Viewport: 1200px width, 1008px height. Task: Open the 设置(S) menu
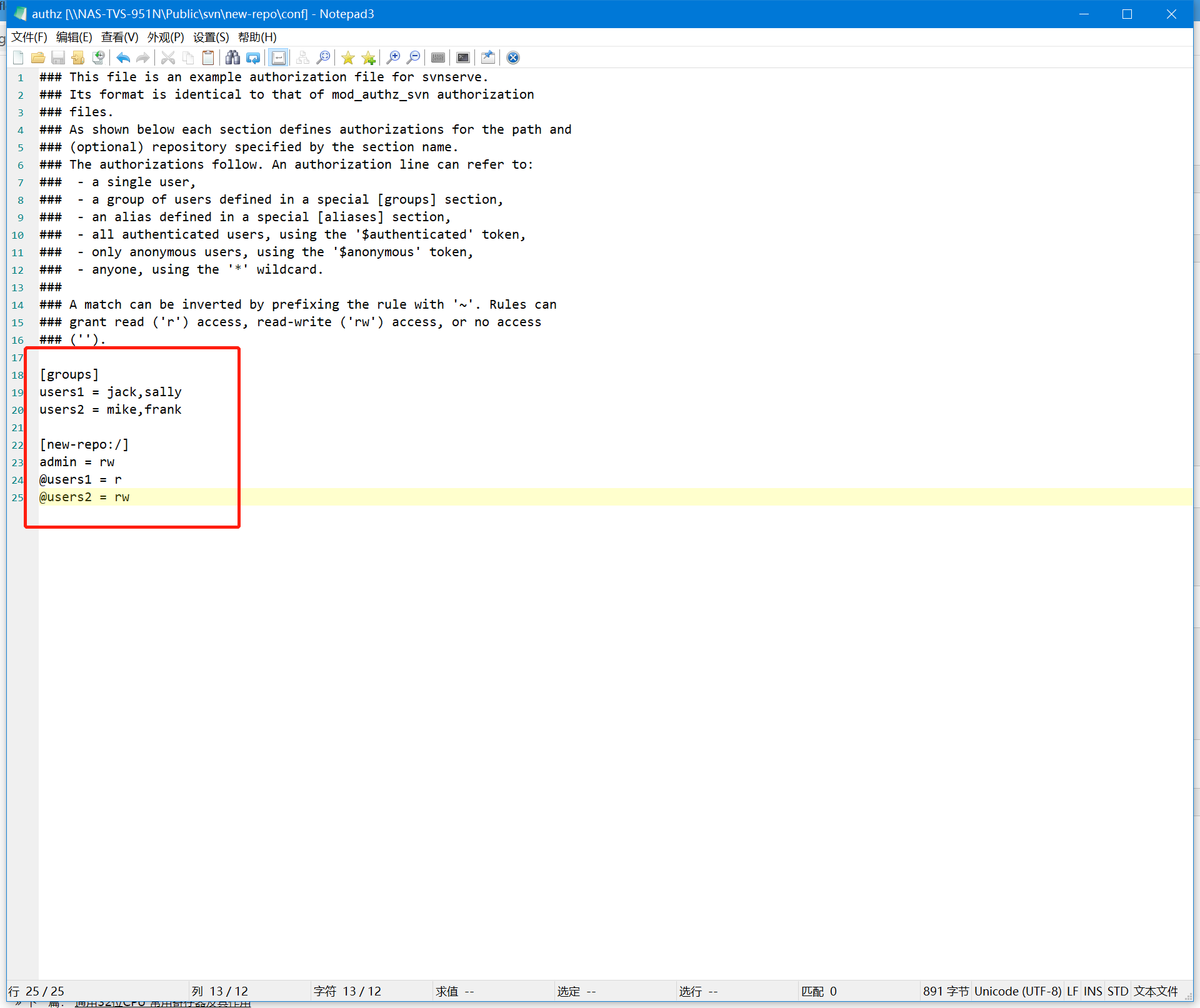[x=211, y=37]
